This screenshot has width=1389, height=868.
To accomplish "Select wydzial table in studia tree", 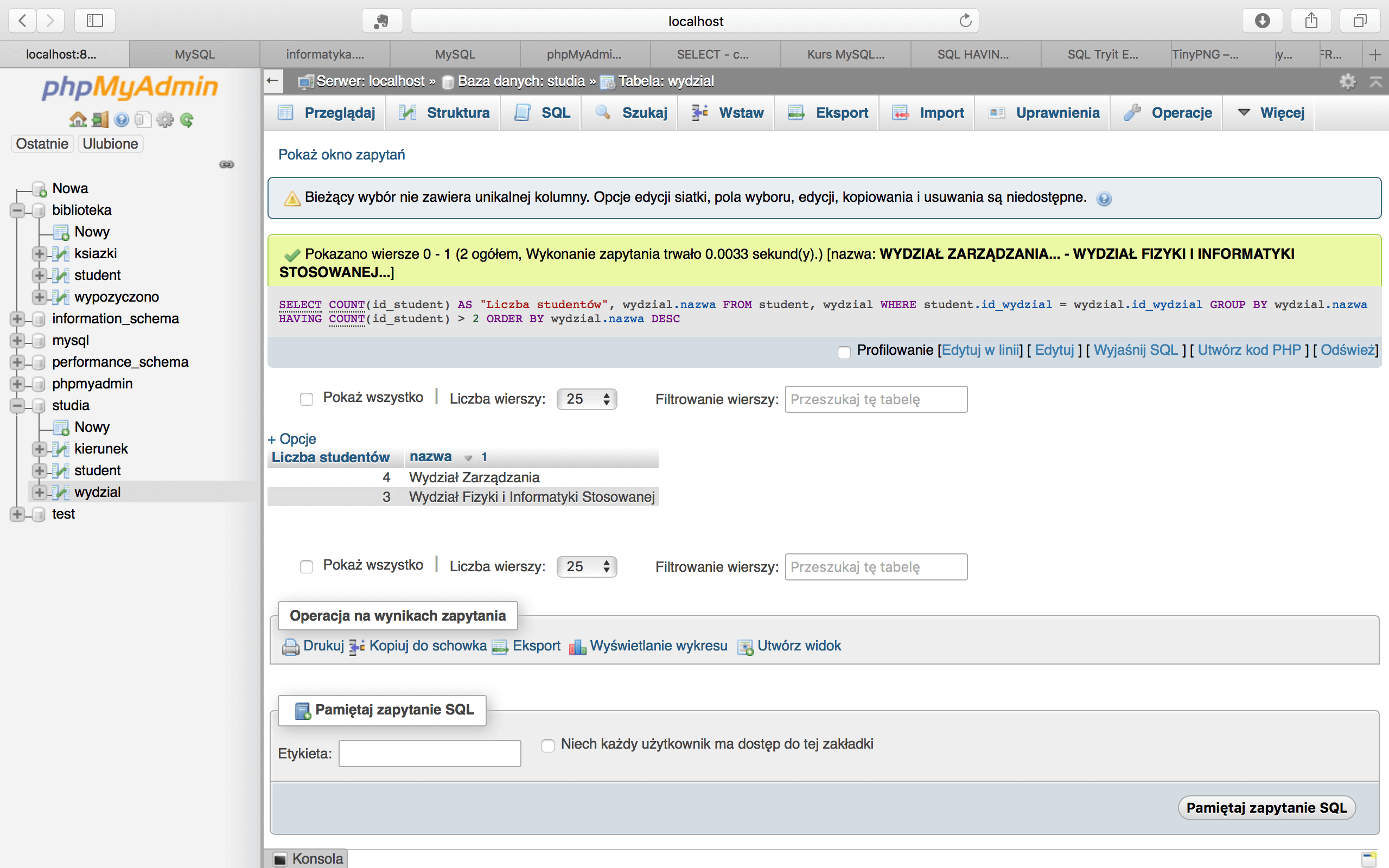I will (97, 492).
